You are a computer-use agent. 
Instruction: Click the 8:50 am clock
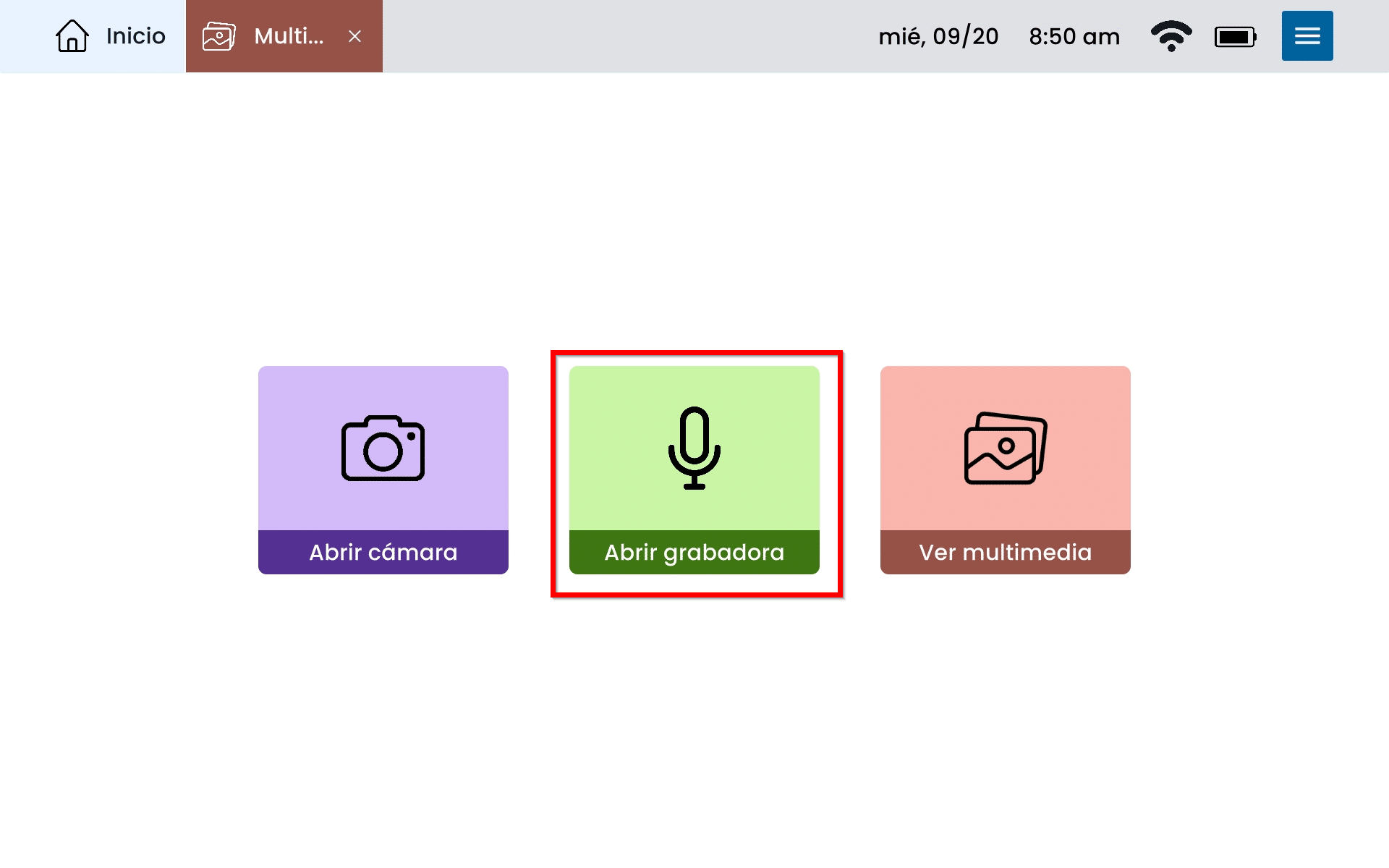pyautogui.click(x=1074, y=36)
